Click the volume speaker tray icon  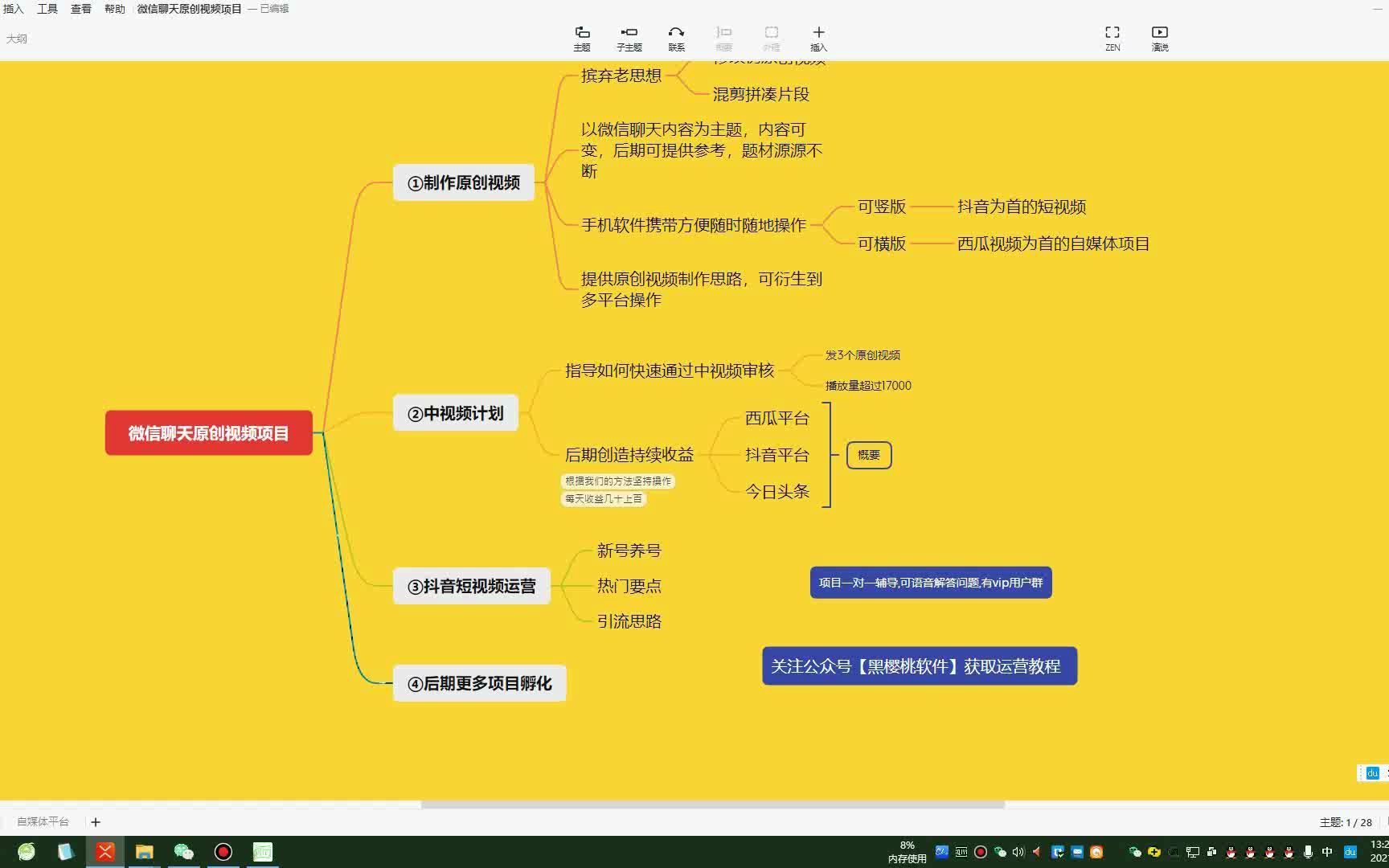coord(1018,852)
